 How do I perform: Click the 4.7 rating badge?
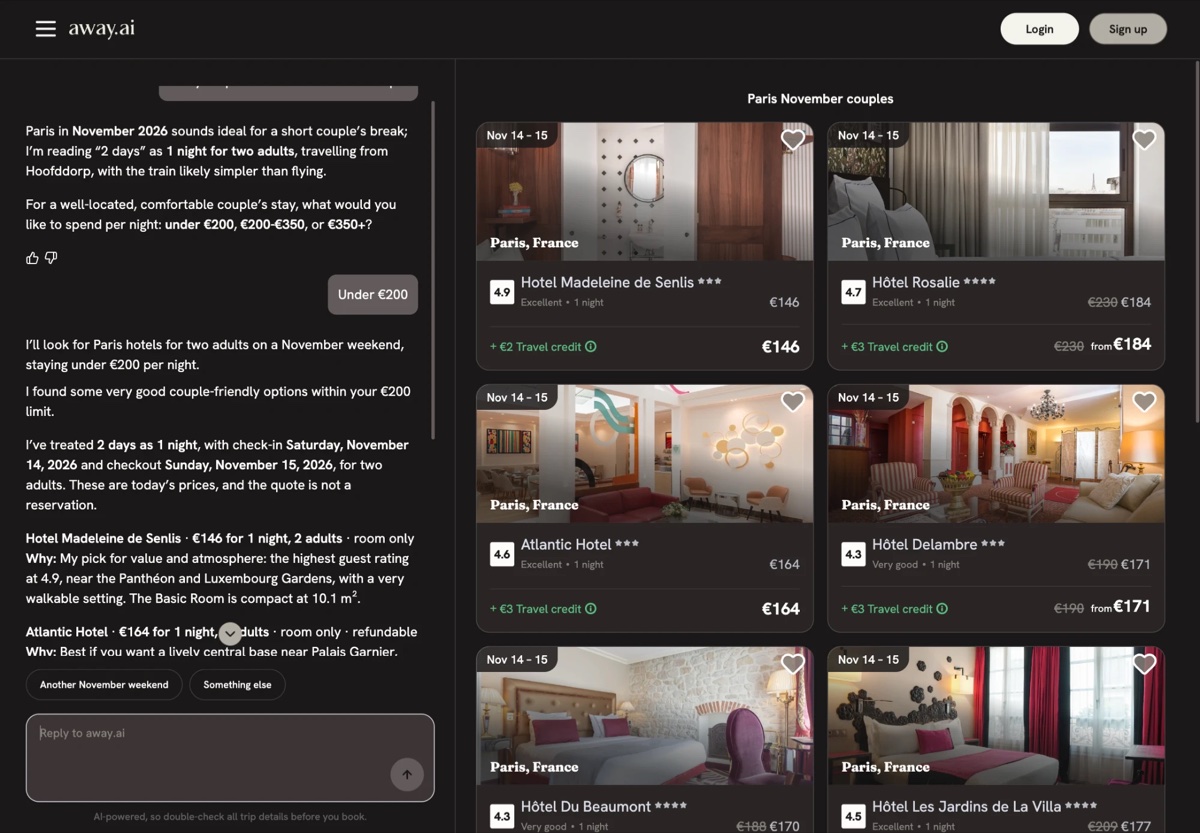[853, 292]
